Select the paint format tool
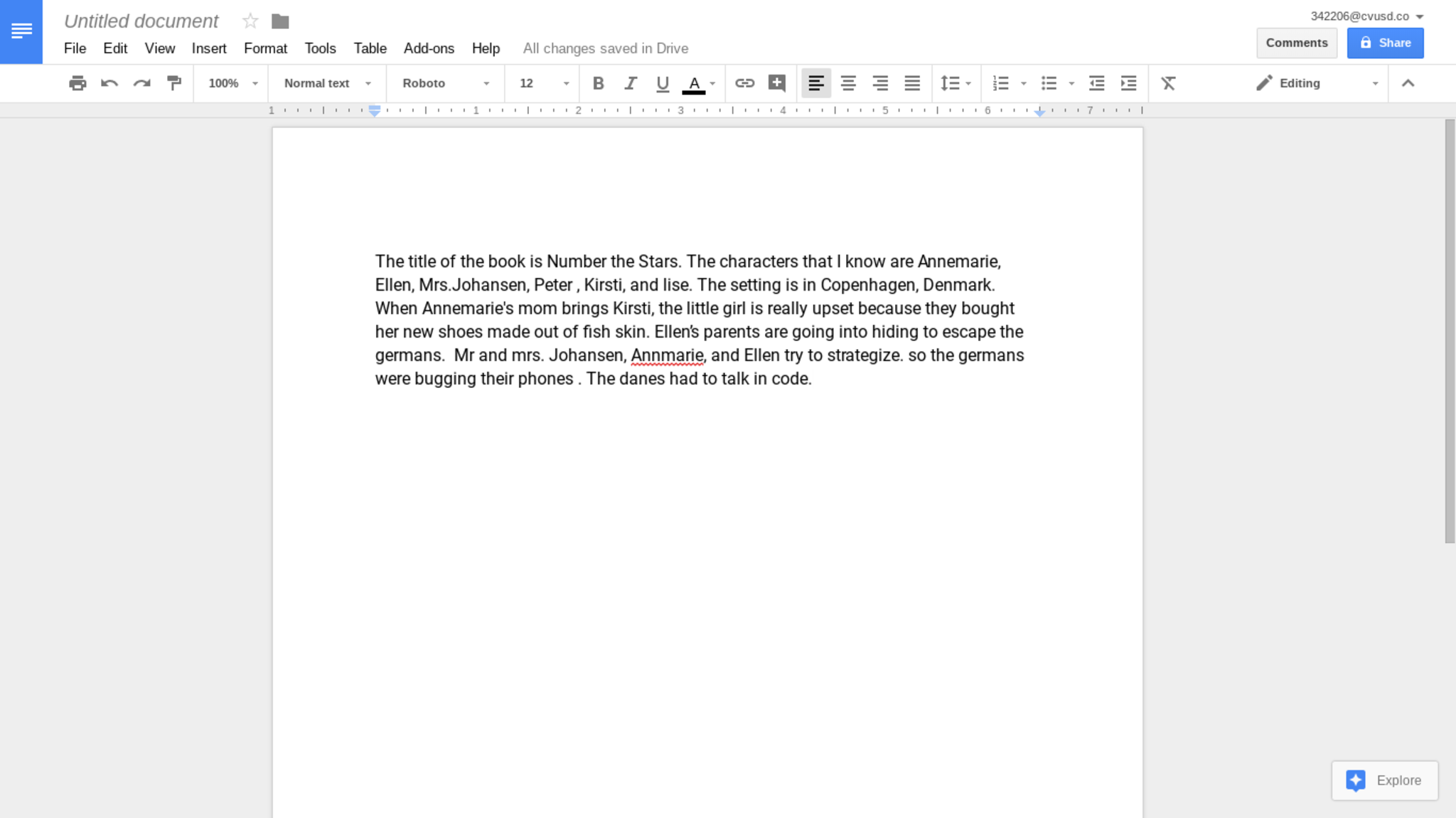The image size is (1456, 818). (x=174, y=83)
